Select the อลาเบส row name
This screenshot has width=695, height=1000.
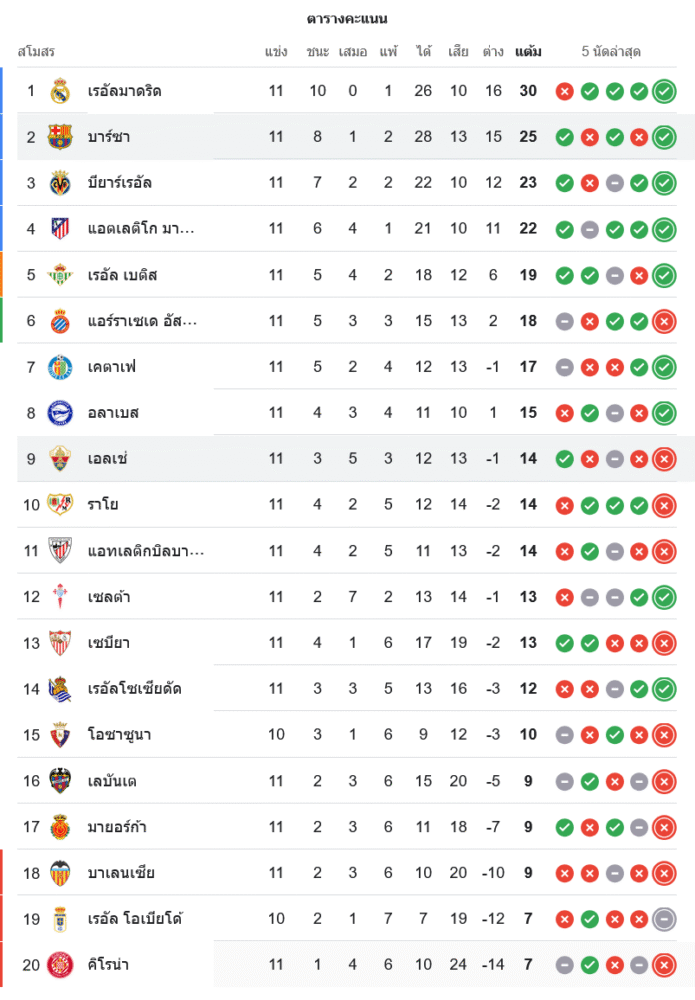click(x=112, y=413)
